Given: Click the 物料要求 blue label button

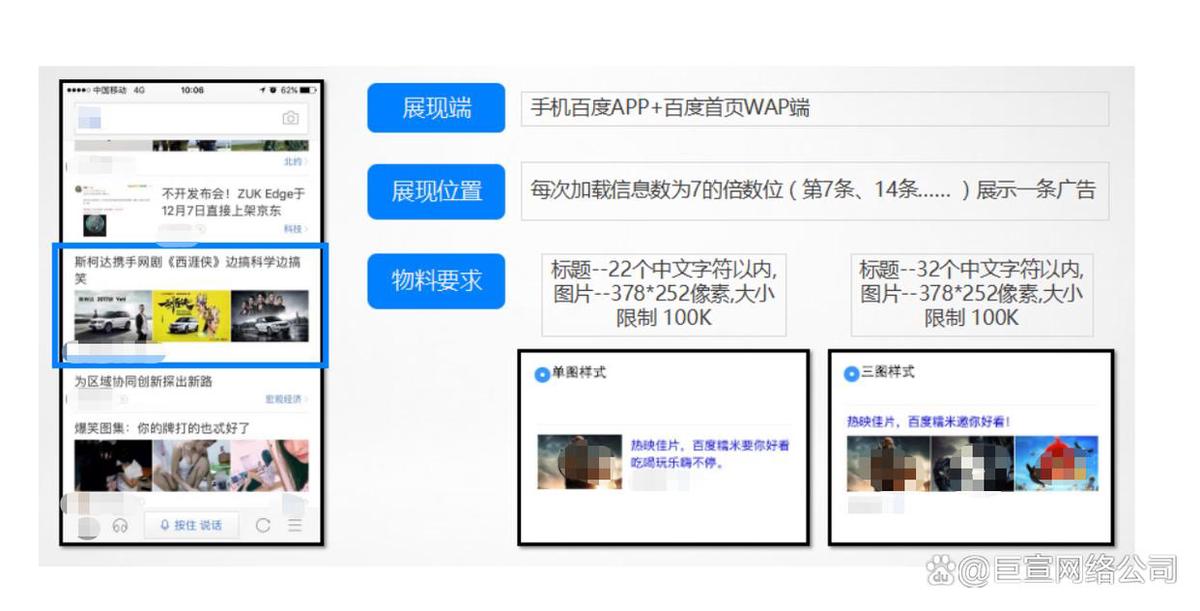Looking at the screenshot, I should click(x=436, y=281).
